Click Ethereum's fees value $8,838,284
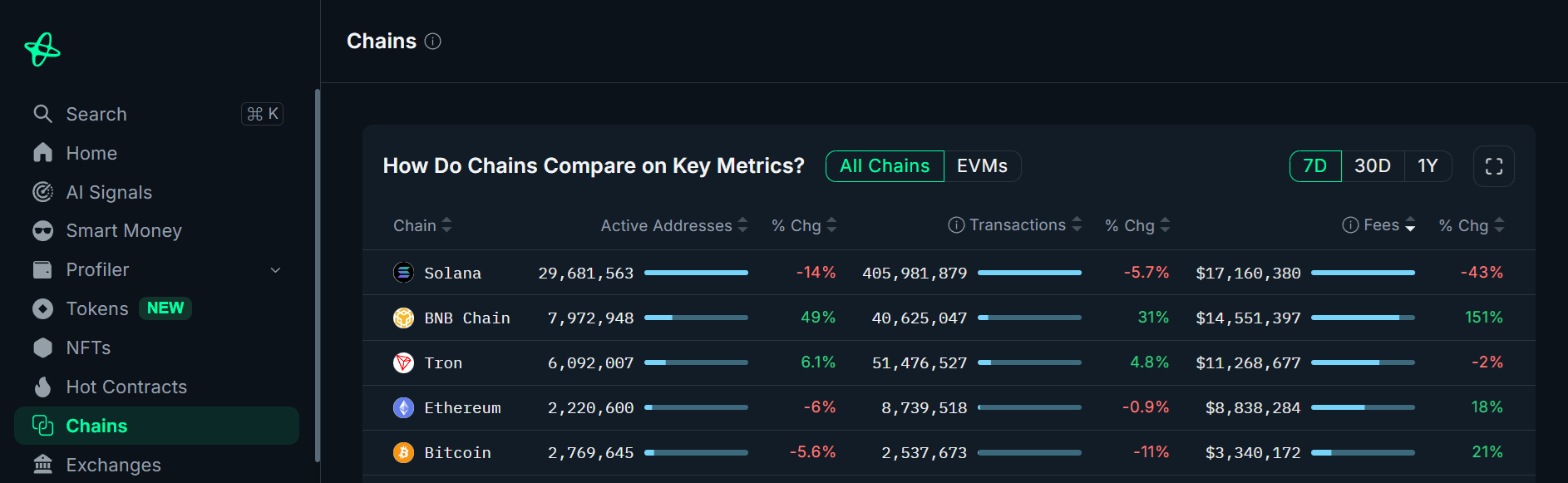 (x=1253, y=407)
